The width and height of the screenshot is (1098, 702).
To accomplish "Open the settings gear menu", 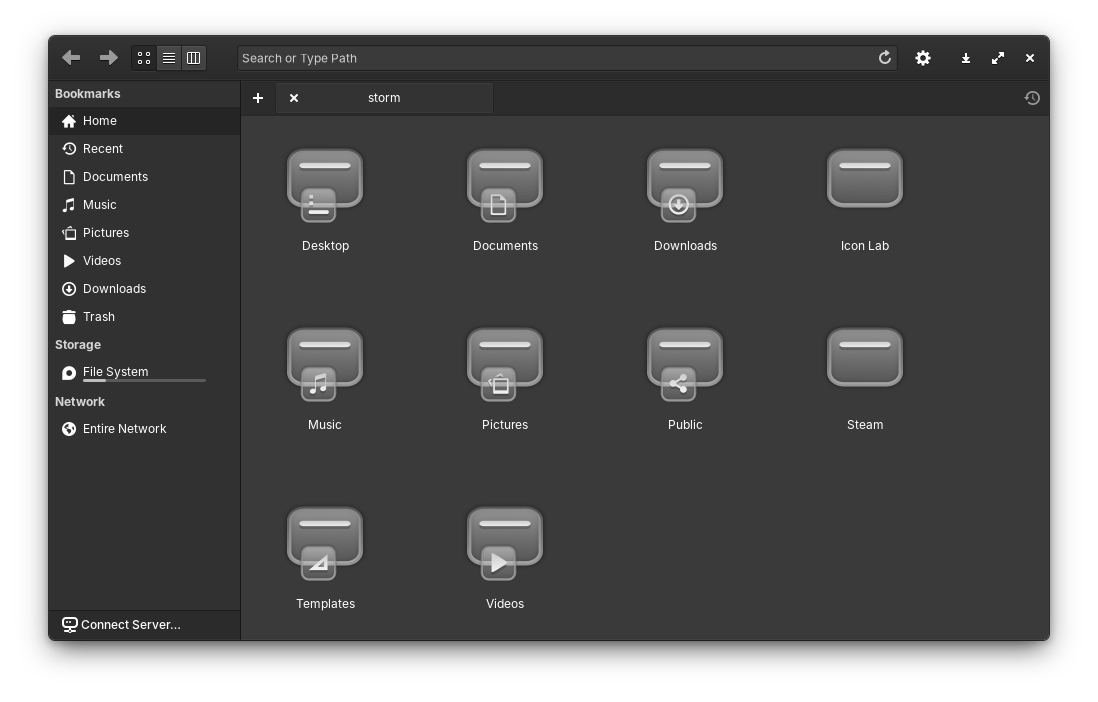I will point(923,58).
